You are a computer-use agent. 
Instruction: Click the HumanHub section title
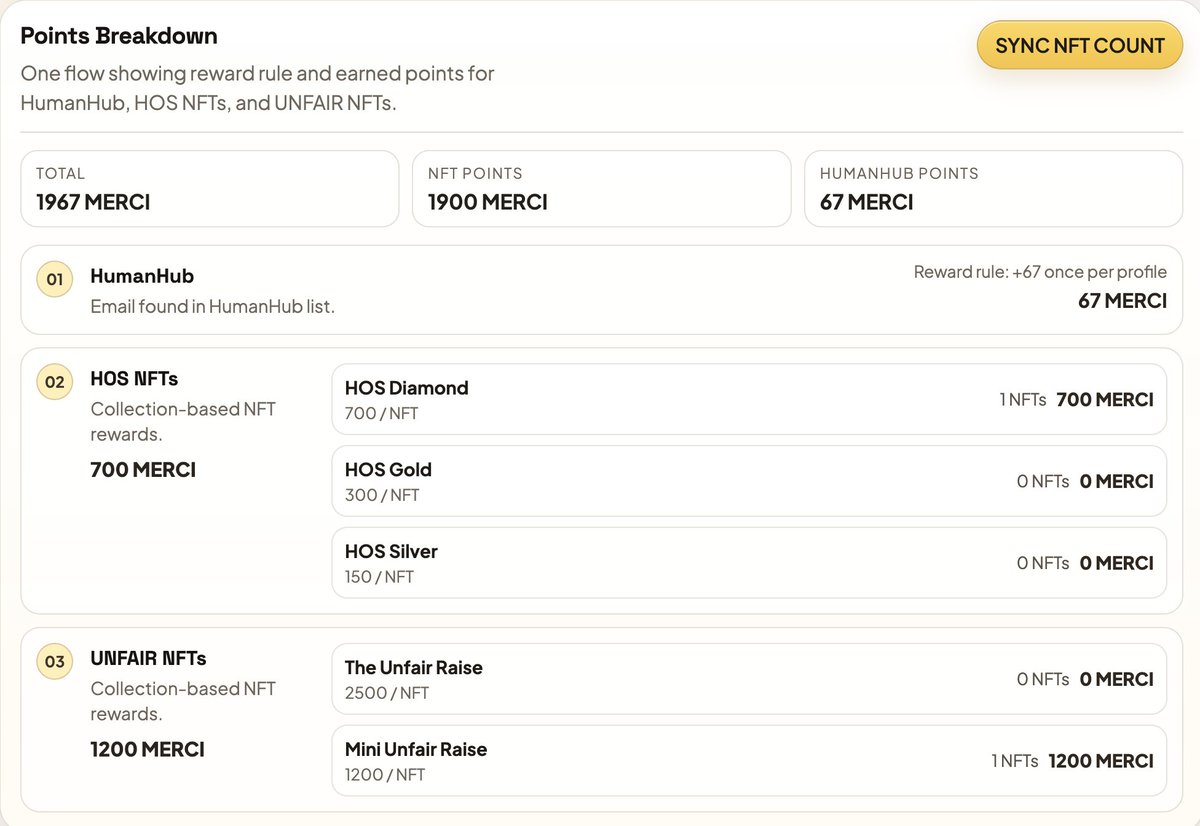tap(142, 275)
